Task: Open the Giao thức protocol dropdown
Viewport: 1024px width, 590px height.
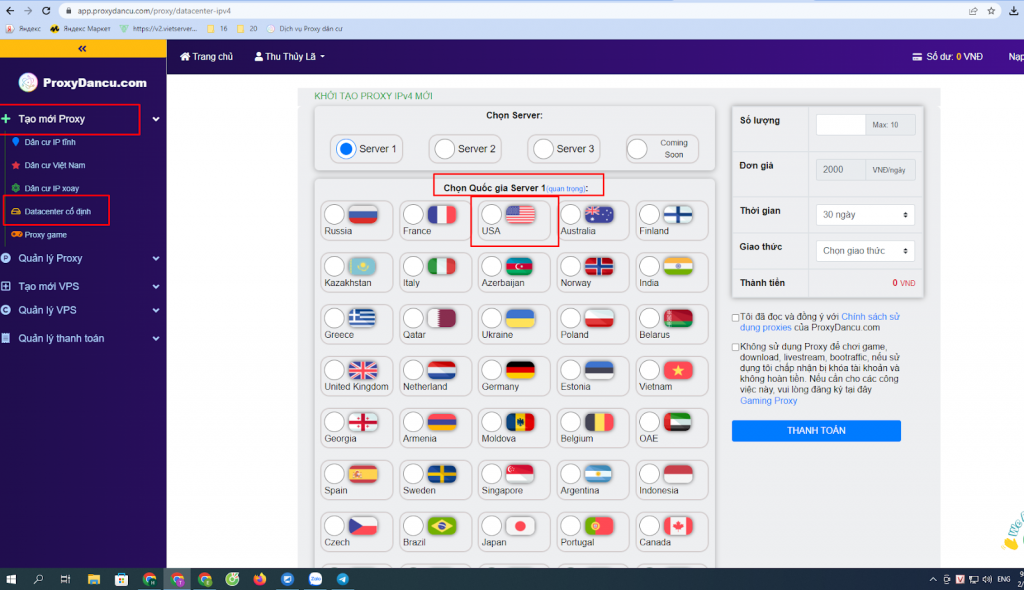Action: tap(865, 251)
